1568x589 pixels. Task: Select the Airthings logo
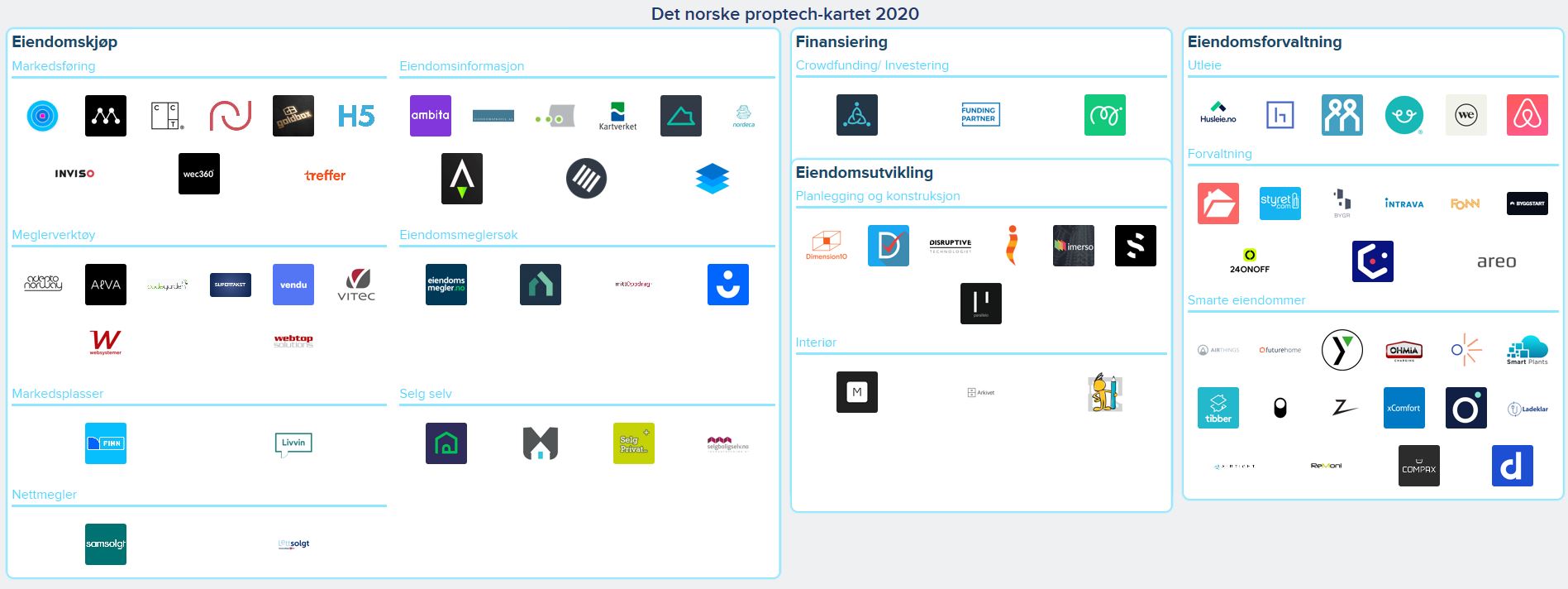coord(1218,350)
